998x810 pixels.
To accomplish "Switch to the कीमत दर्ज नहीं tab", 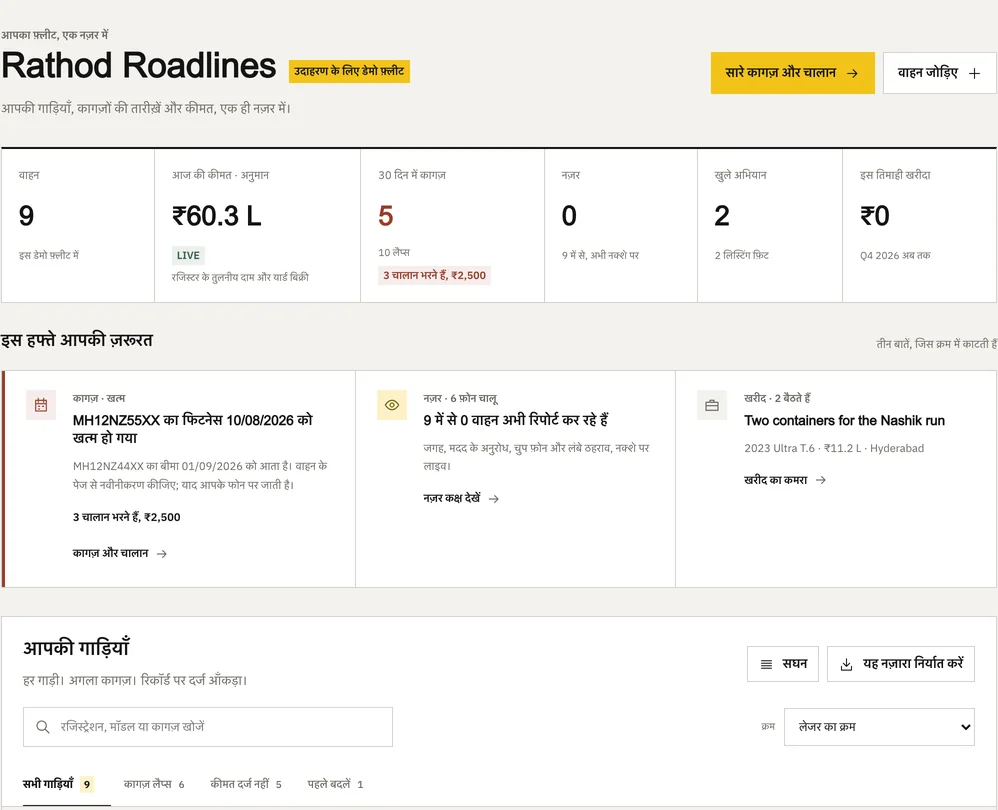I will coord(246,784).
